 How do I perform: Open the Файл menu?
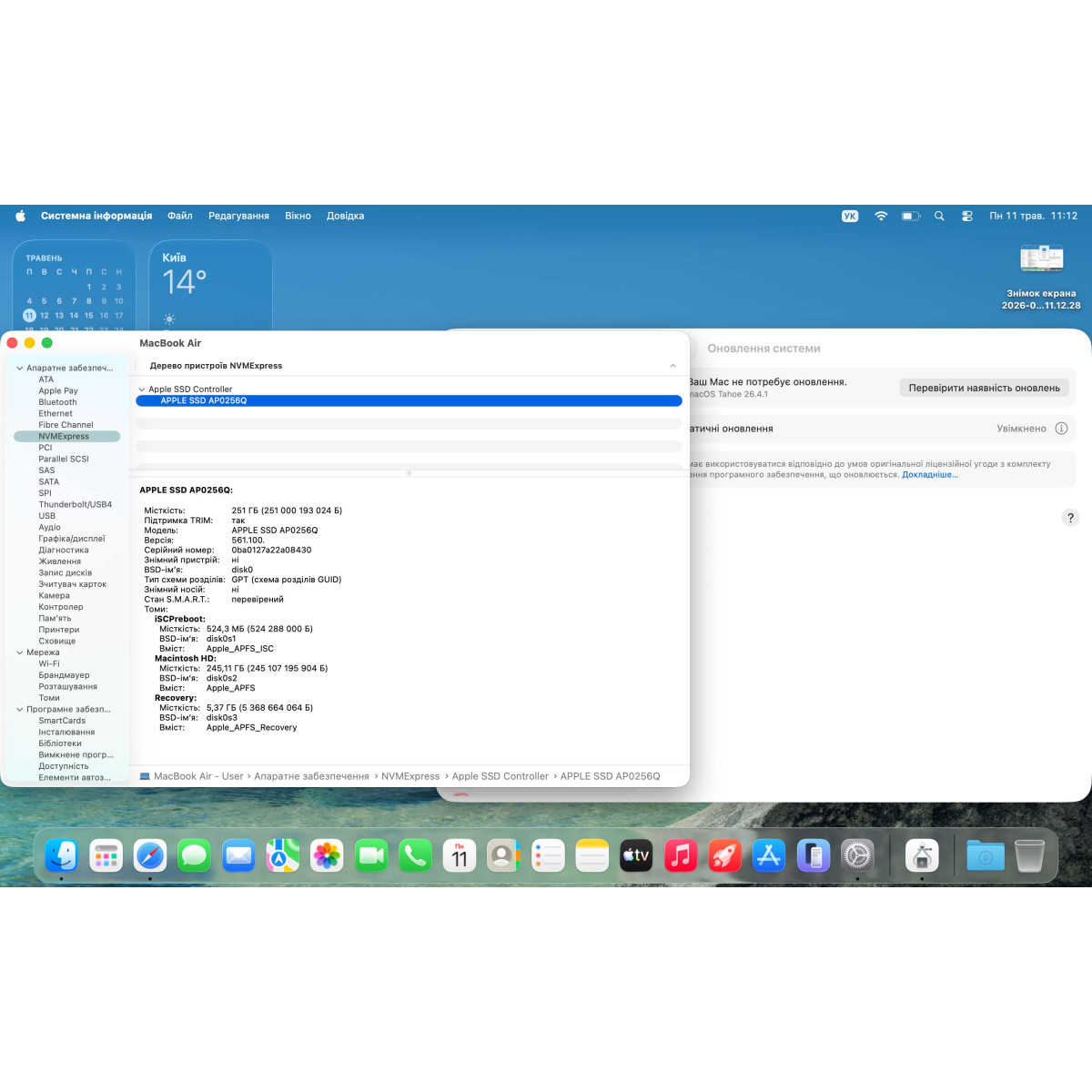coord(180,216)
